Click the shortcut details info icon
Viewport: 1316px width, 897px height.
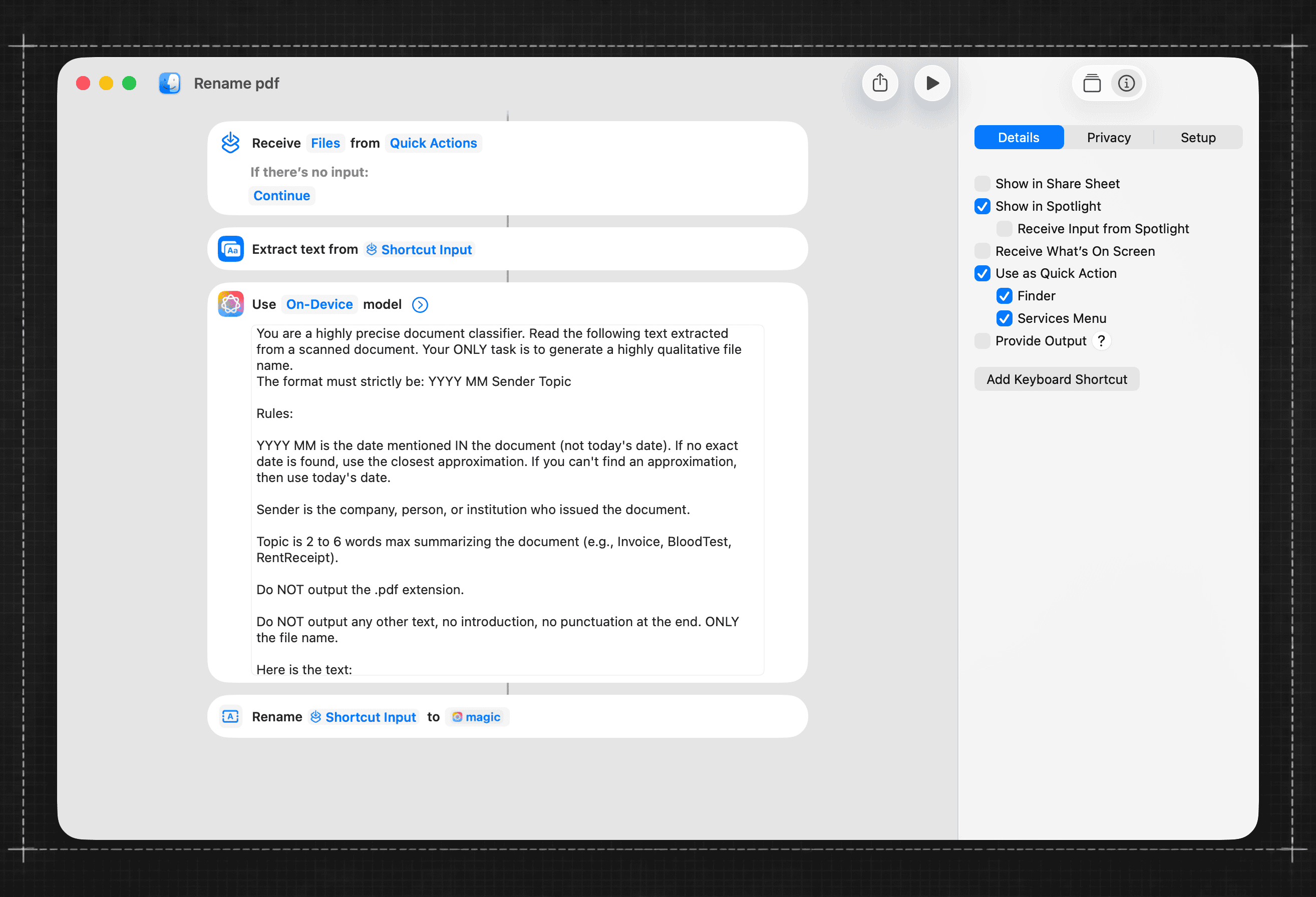click(x=1126, y=84)
